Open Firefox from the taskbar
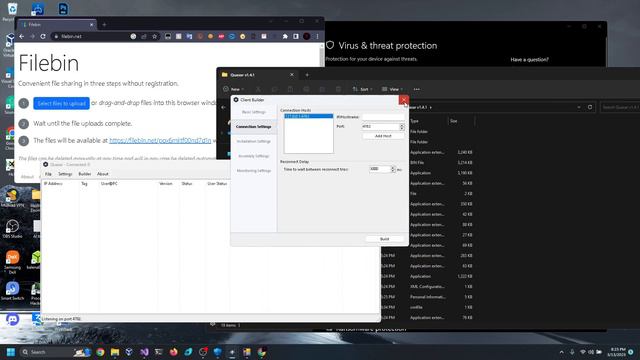640x360 pixels. (x=173, y=352)
